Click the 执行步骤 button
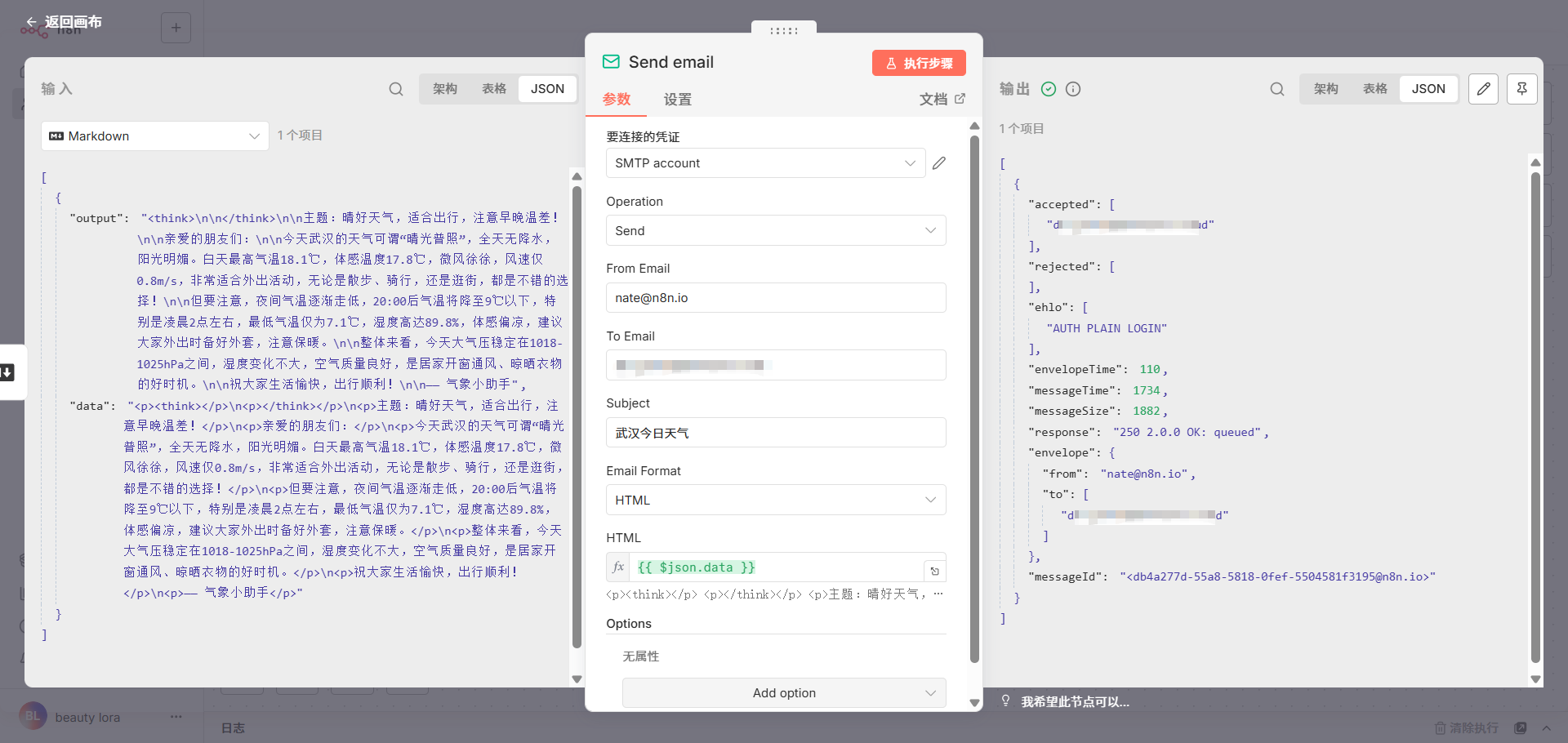The height and width of the screenshot is (743, 1568). (x=919, y=63)
